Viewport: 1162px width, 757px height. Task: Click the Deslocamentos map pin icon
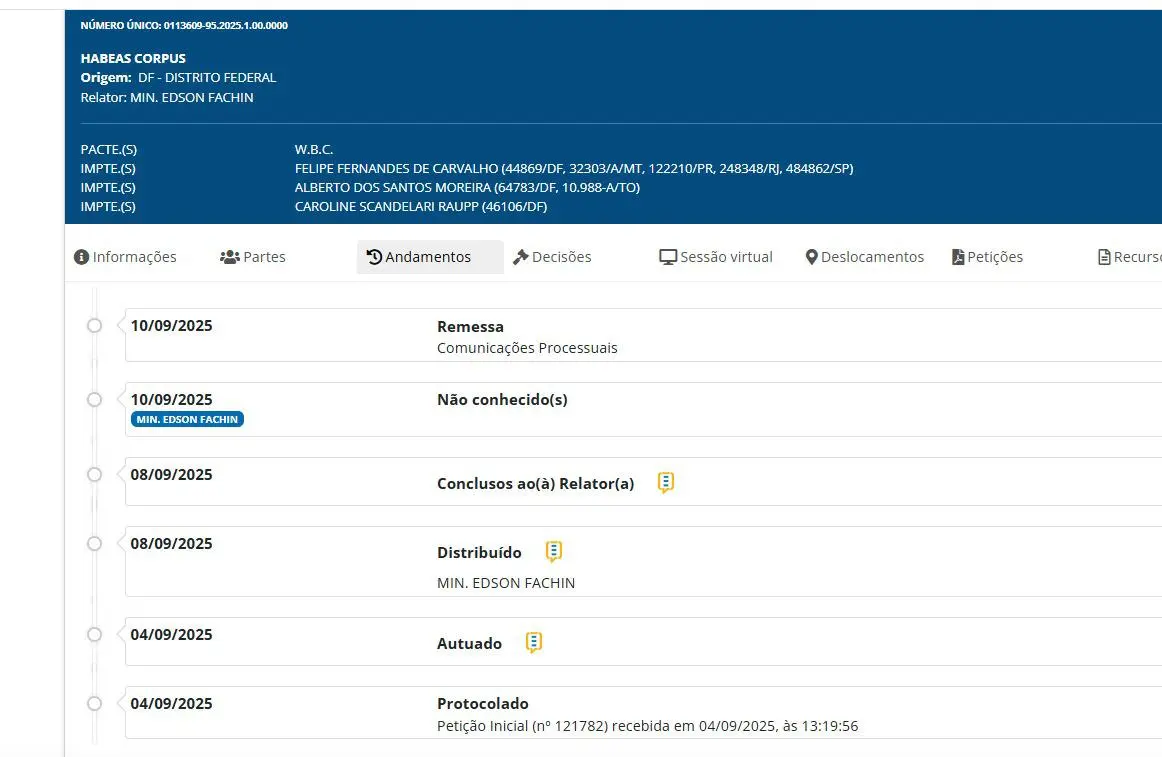(811, 257)
